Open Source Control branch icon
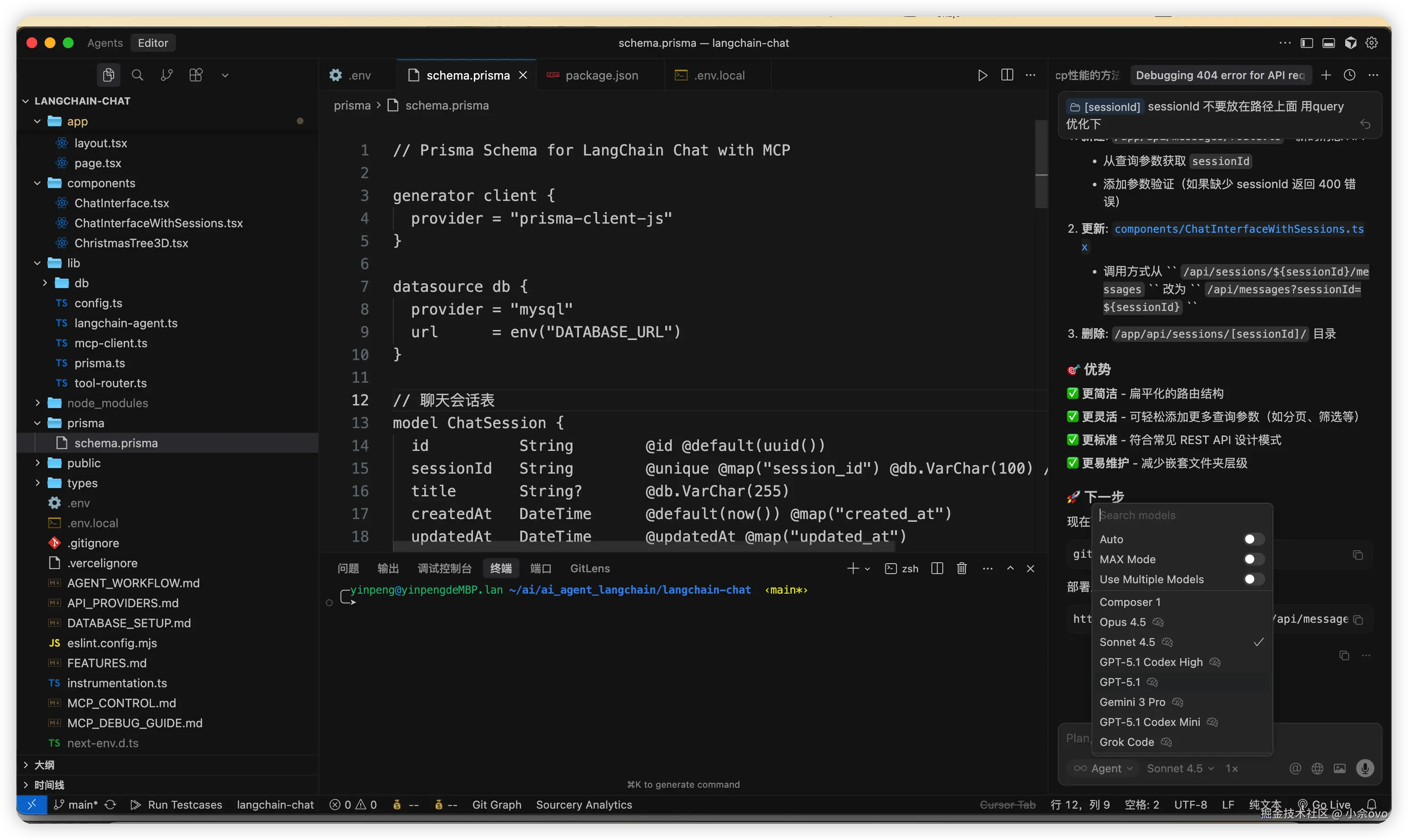The image size is (1408, 840). point(166,75)
